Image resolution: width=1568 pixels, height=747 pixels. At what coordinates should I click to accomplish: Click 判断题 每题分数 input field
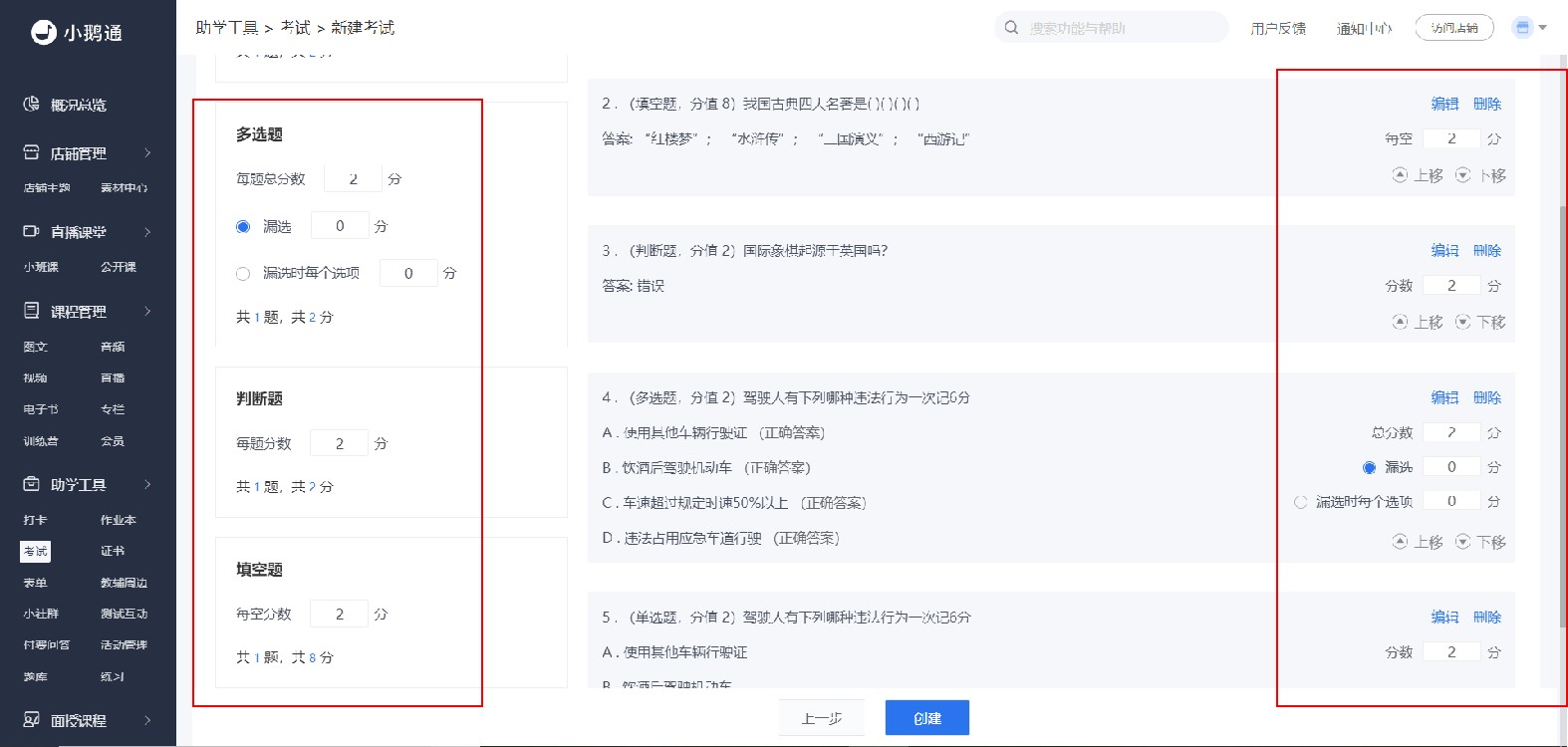339,443
